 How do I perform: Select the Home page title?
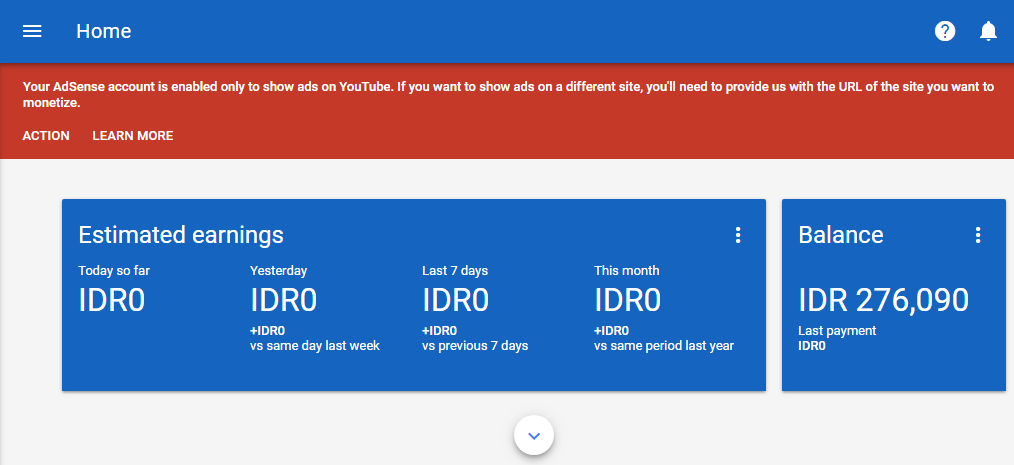coord(103,31)
